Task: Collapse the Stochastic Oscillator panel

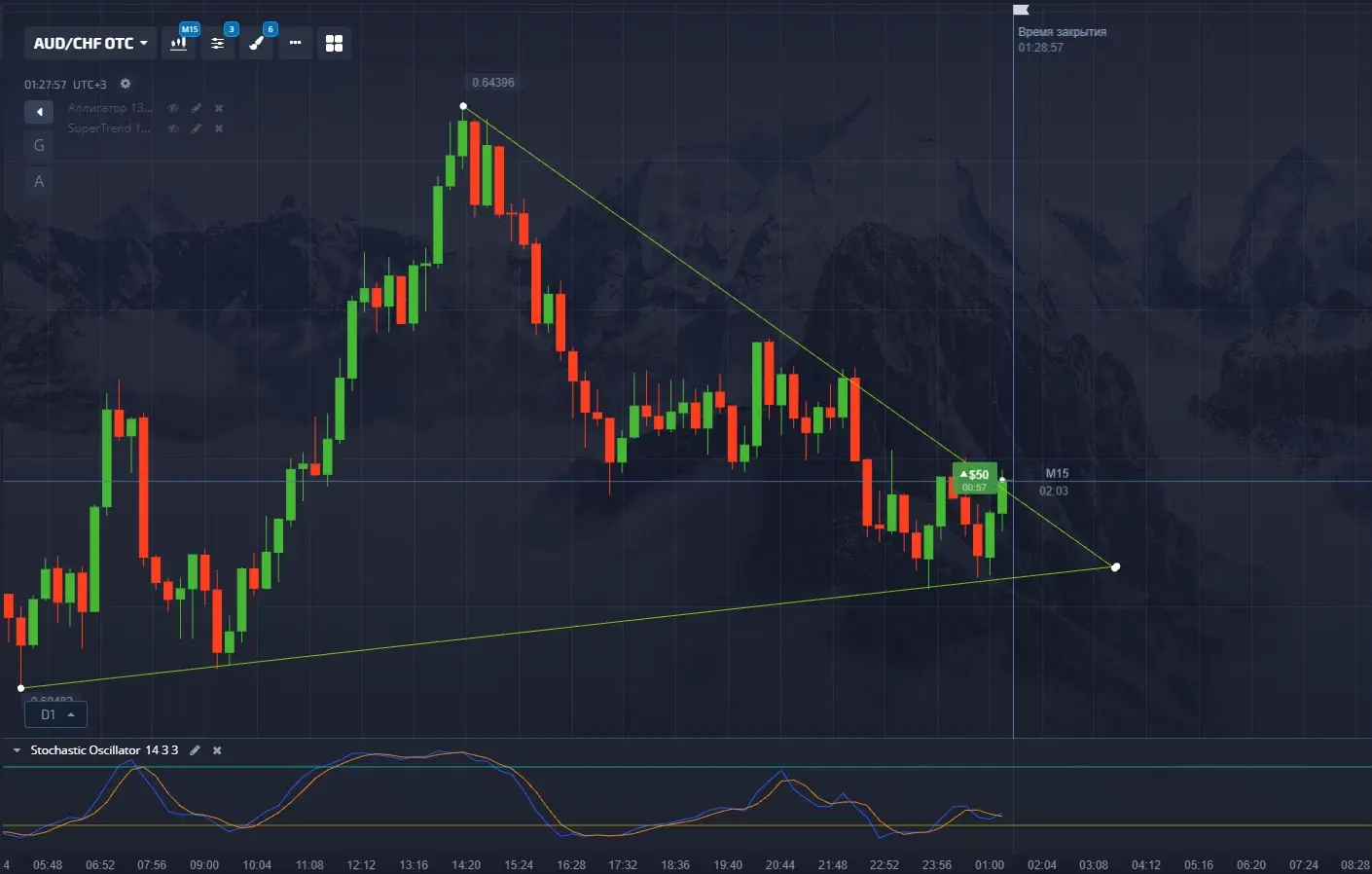Action: [17, 750]
